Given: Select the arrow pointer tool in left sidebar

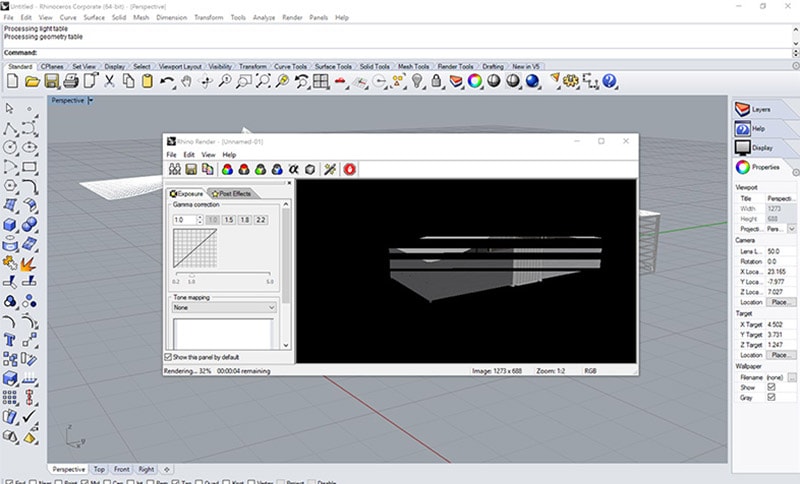Looking at the screenshot, I should [x=10, y=108].
